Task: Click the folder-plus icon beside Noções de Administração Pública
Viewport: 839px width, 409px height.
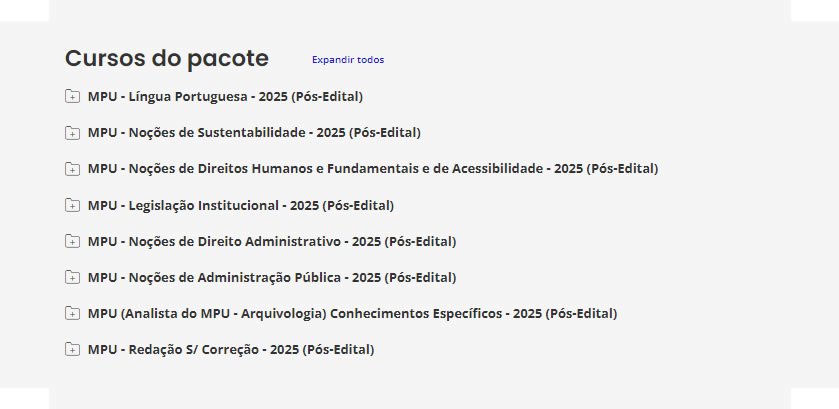Action: (x=72, y=278)
